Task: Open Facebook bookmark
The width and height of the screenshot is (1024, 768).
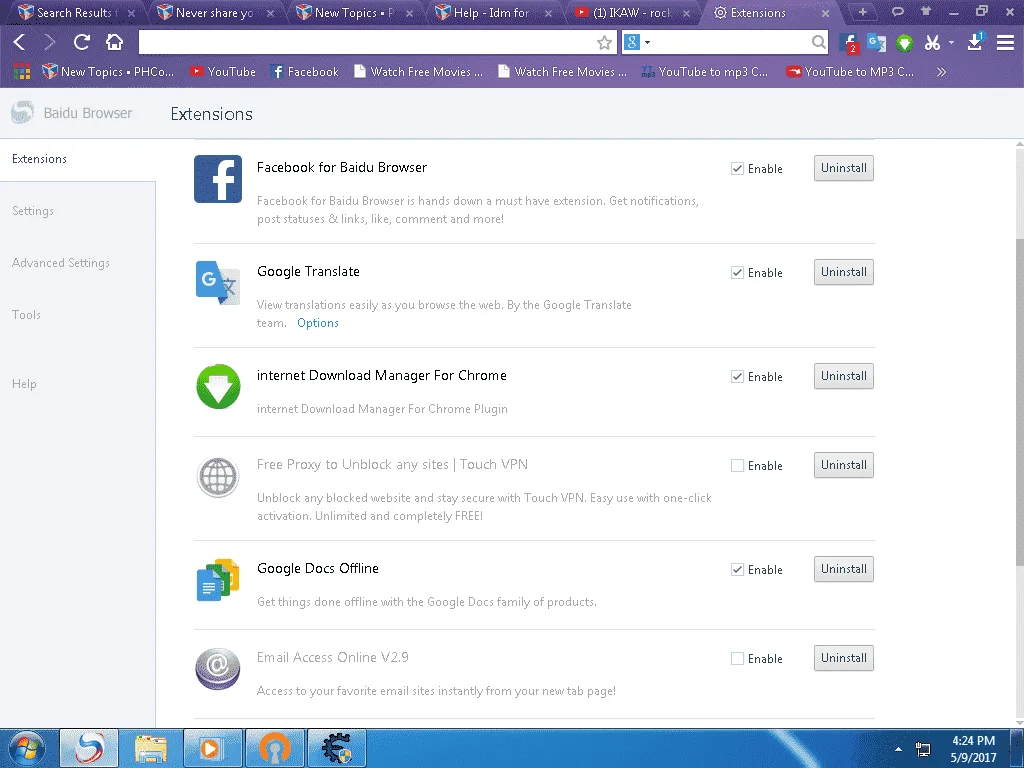Action: coord(305,72)
